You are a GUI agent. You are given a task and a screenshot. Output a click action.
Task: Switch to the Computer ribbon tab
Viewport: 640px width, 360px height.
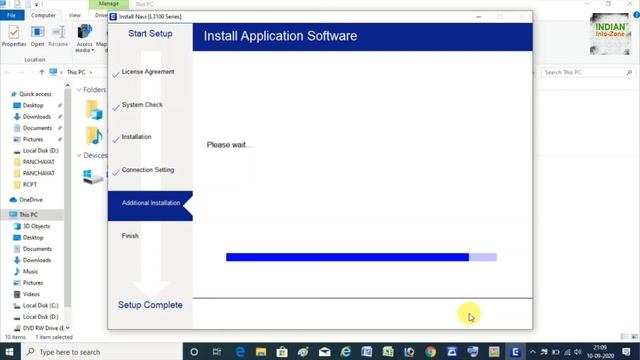point(43,15)
